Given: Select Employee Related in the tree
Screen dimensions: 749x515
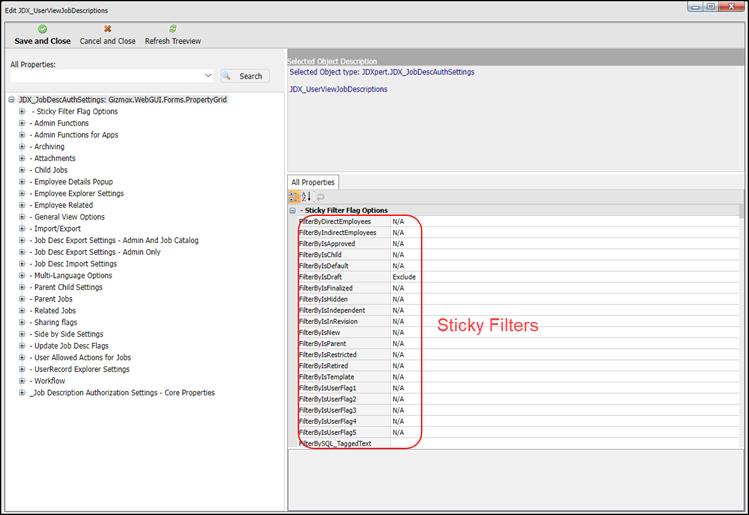Looking at the screenshot, I should [x=61, y=205].
